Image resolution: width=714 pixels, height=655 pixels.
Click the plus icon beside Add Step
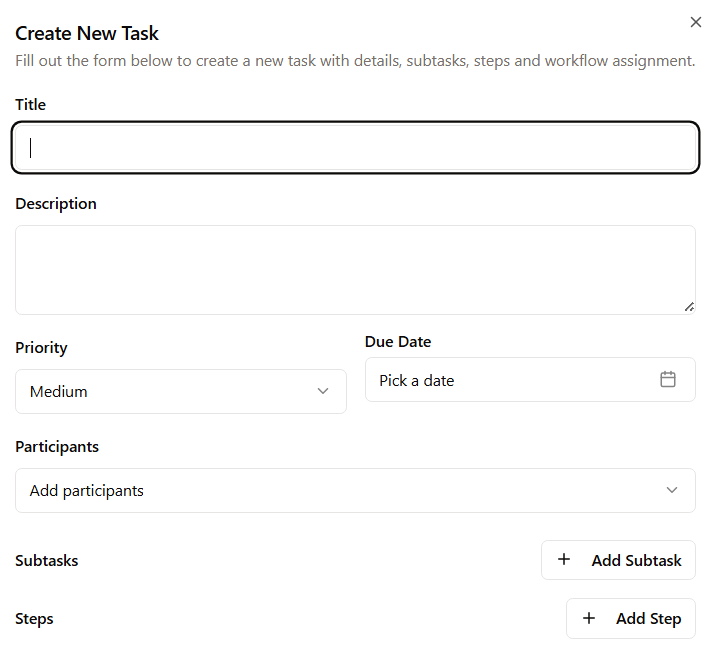[x=589, y=618]
